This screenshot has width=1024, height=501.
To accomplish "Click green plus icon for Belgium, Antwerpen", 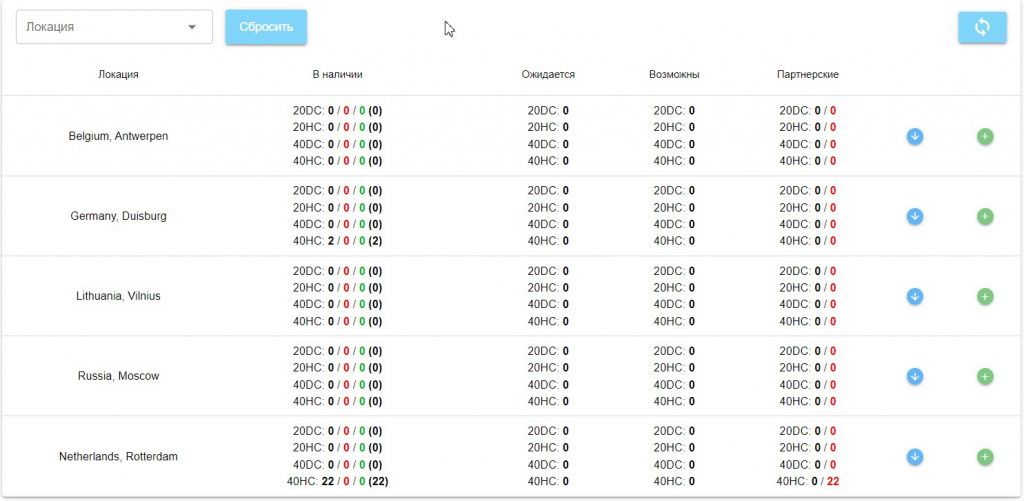I will pos(985,136).
